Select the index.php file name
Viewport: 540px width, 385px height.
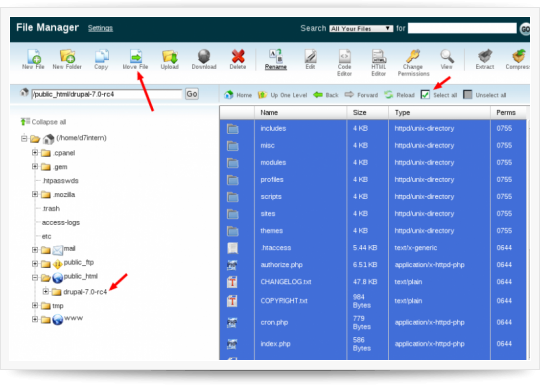tap(276, 344)
